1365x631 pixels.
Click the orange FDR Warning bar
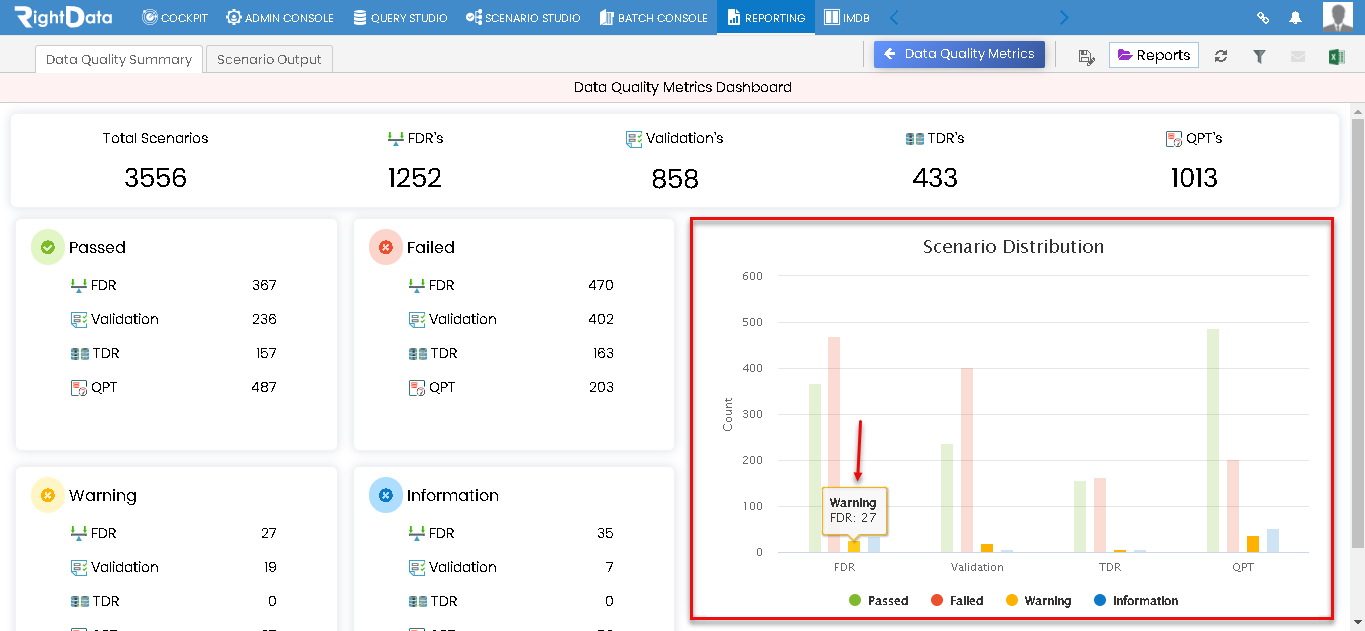click(854, 546)
